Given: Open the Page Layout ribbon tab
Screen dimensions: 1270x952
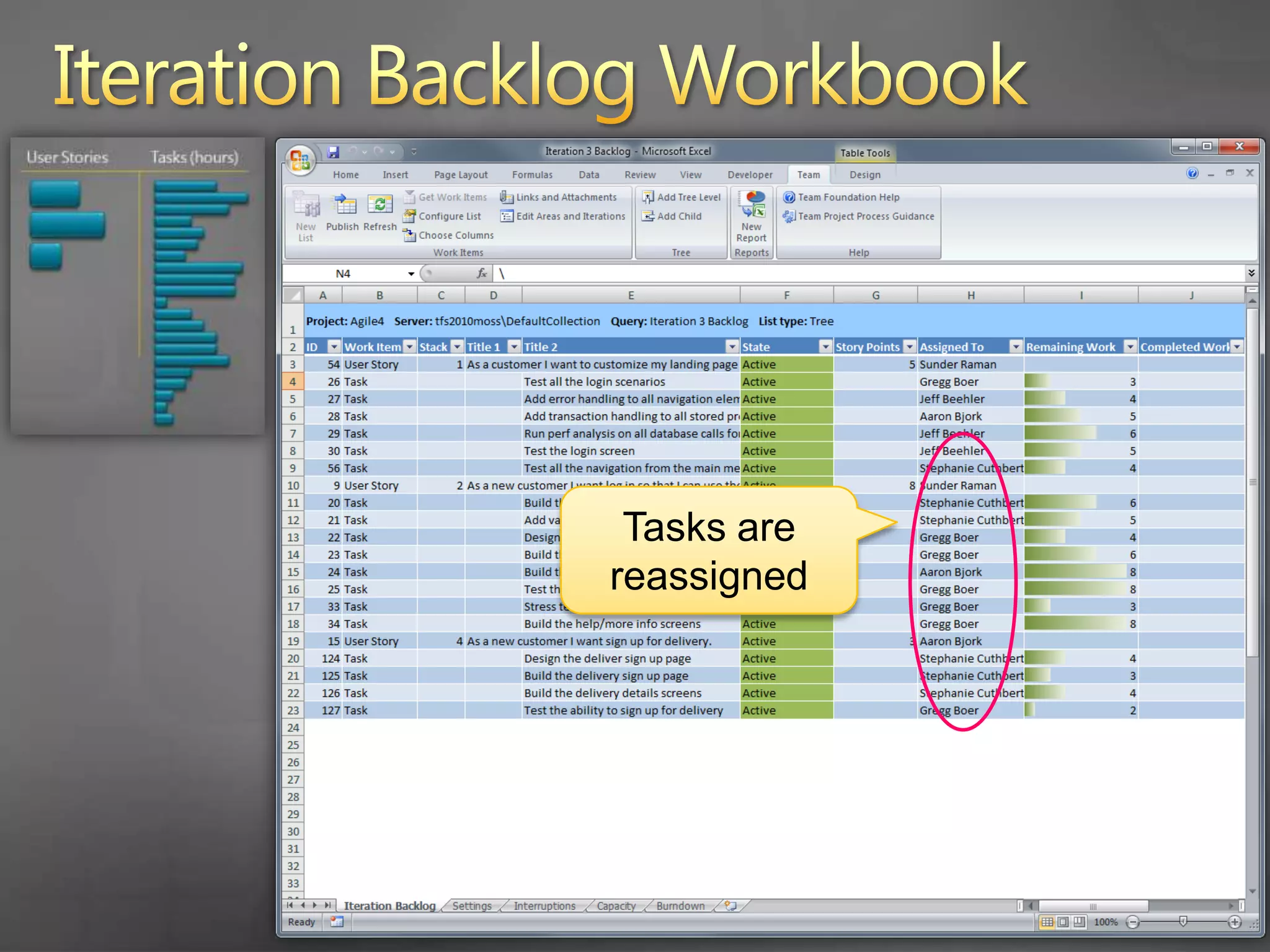Looking at the screenshot, I should point(461,175).
